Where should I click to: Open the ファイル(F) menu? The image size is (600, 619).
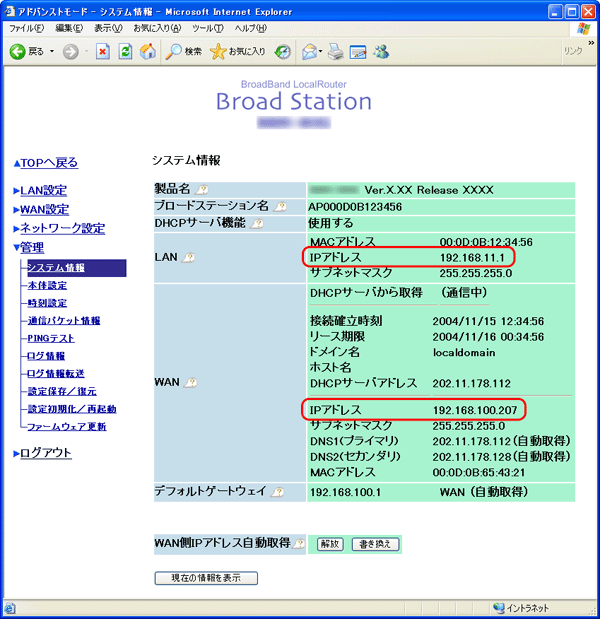tap(26, 28)
